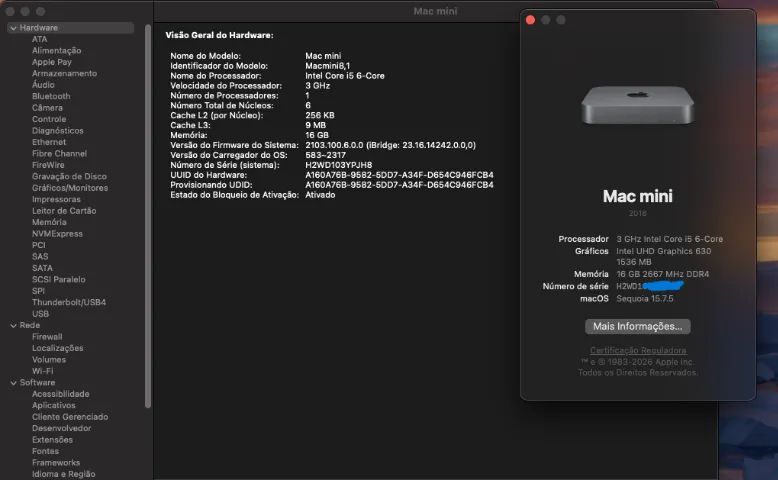The height and width of the screenshot is (480, 778).
Task: Select FireWire in the sidebar
Action: coord(48,165)
